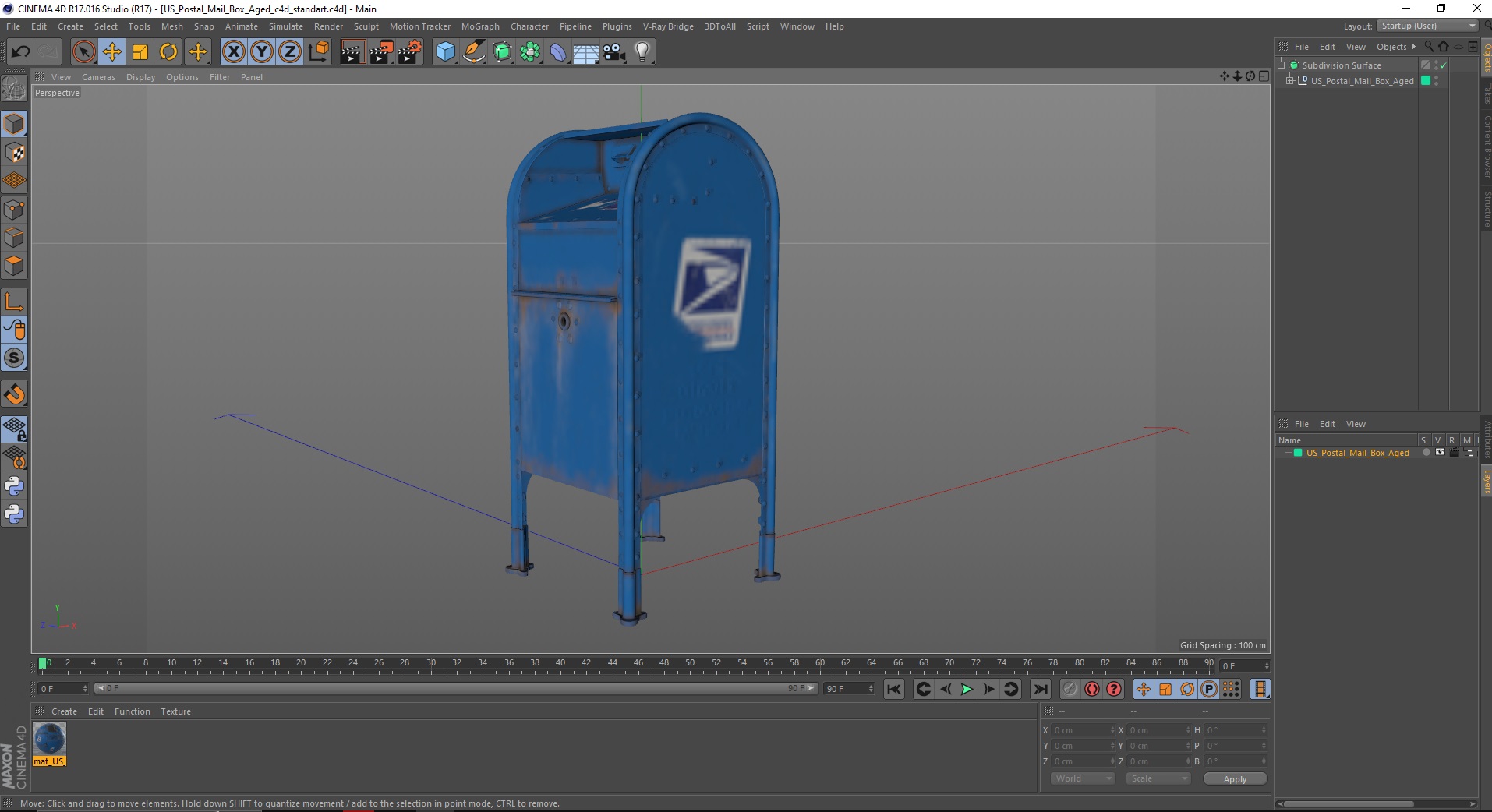Toggle the X axis lock
Image resolution: width=1492 pixels, height=812 pixels.
pyautogui.click(x=233, y=52)
